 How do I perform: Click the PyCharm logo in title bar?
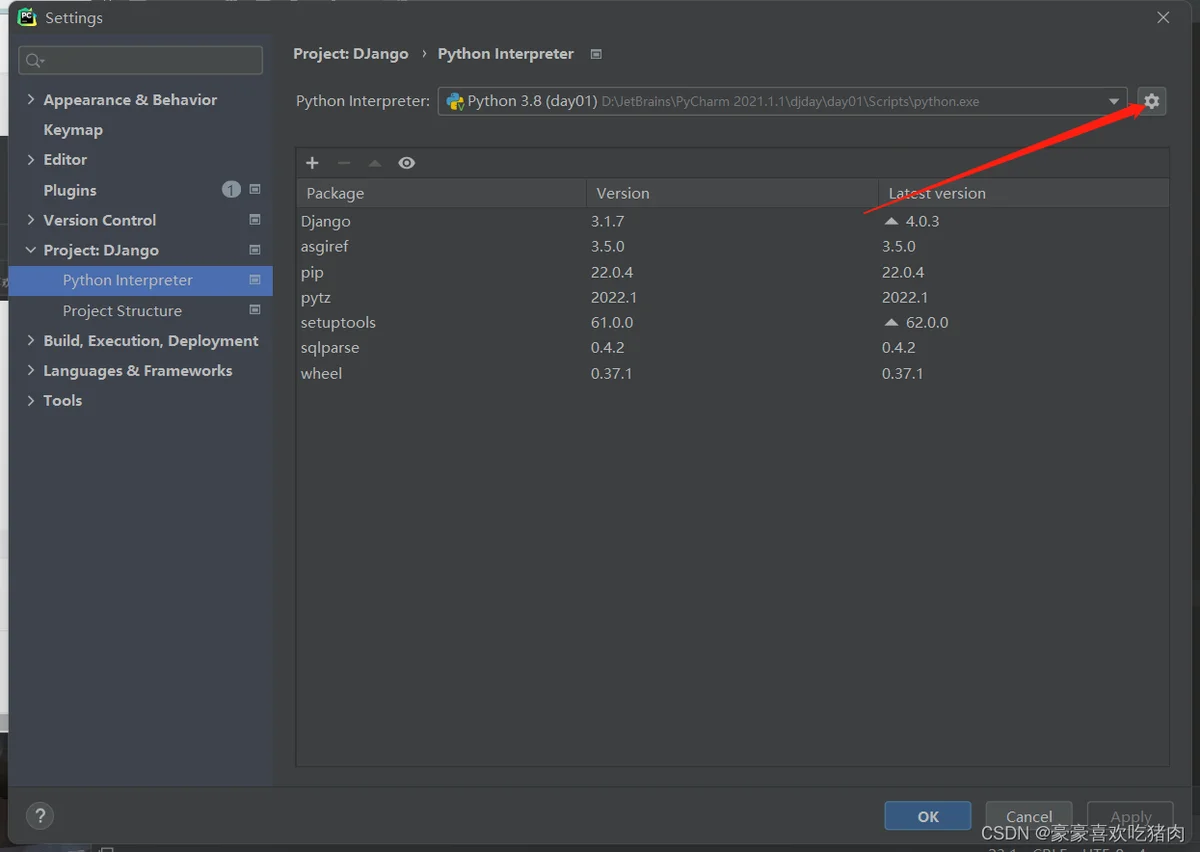27,17
